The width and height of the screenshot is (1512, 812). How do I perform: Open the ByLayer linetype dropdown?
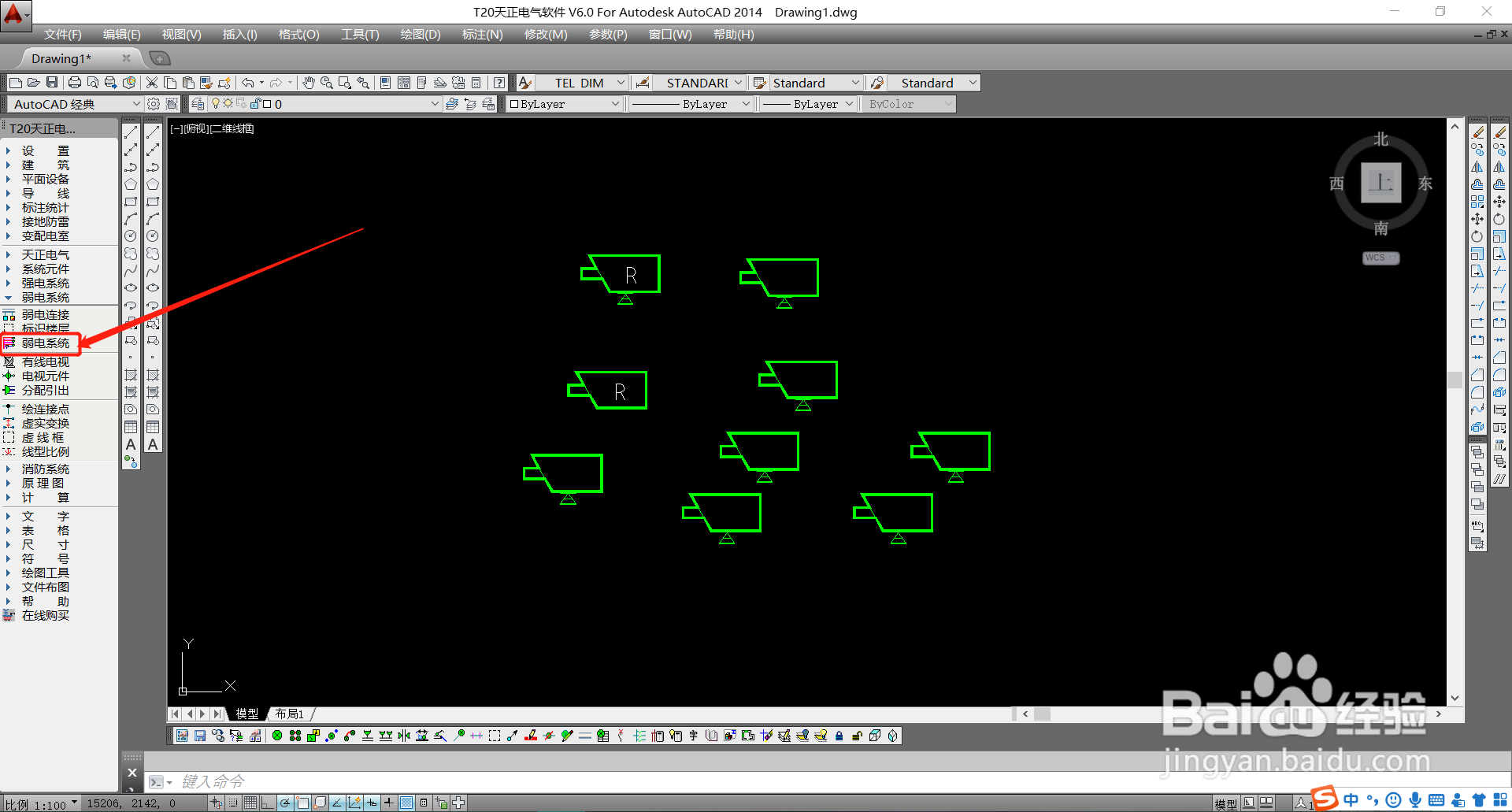click(691, 104)
